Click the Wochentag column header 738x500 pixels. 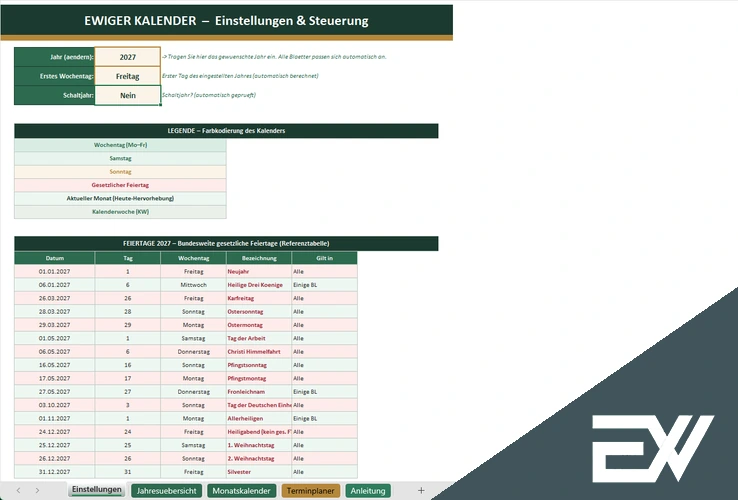(193, 258)
